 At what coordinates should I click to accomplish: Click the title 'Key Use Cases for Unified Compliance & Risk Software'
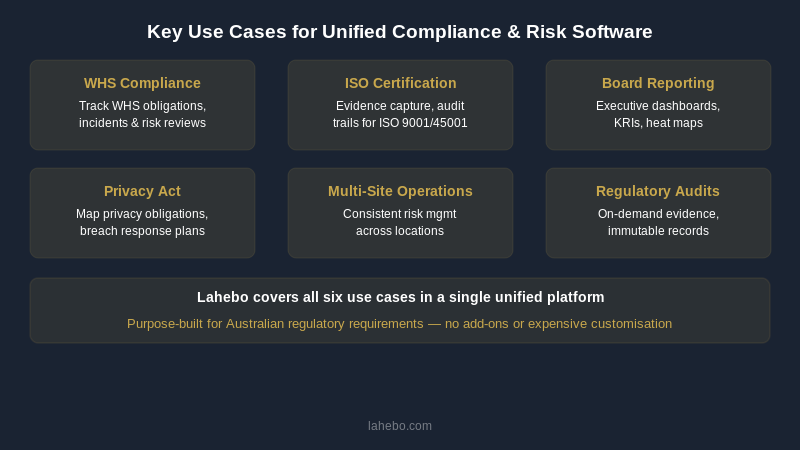click(399, 32)
